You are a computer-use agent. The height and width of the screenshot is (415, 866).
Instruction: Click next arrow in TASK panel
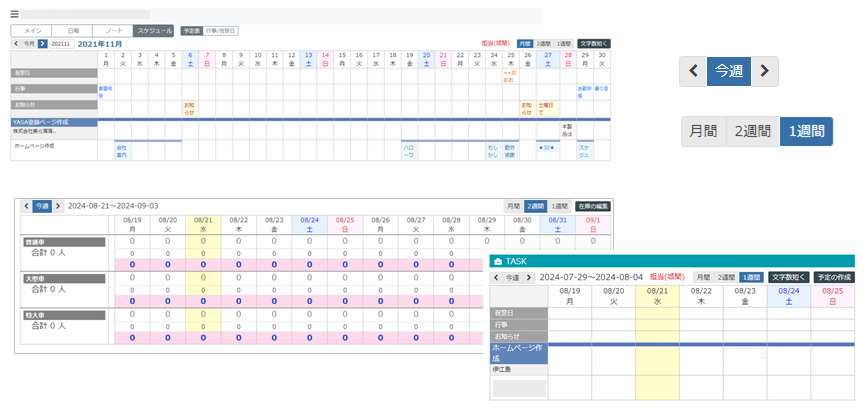[x=530, y=277]
